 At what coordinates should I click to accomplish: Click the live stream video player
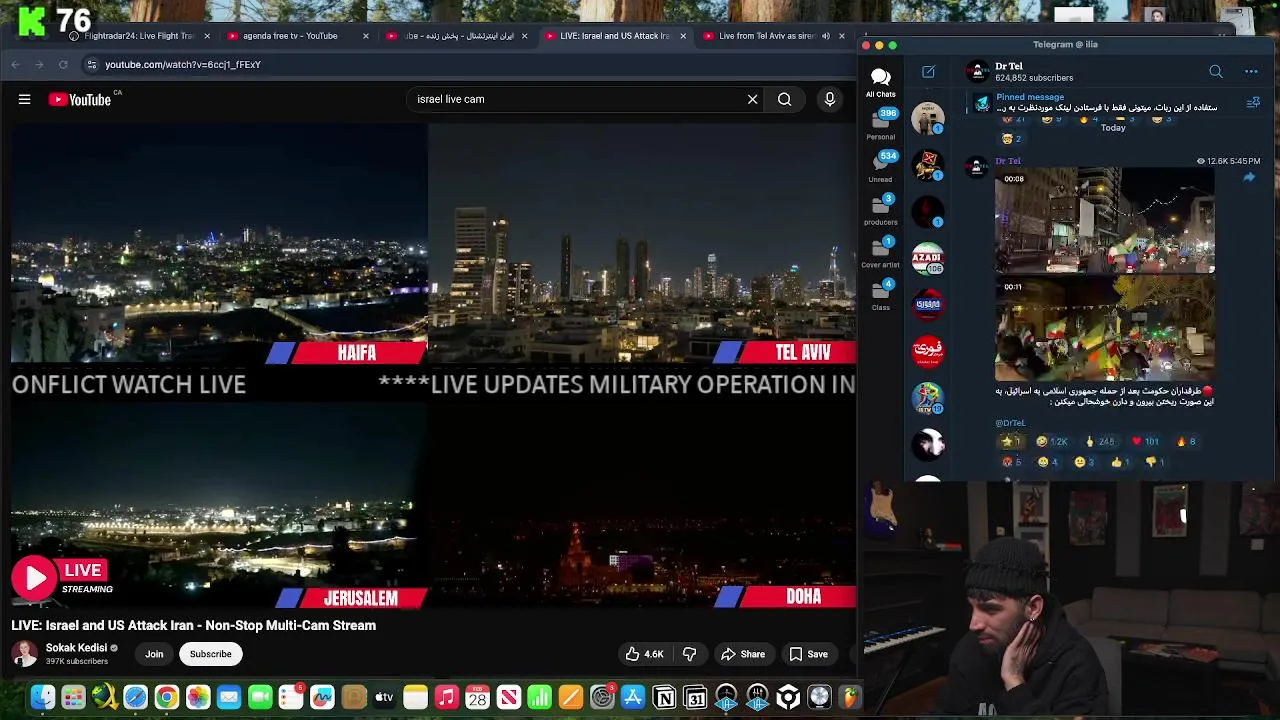[x=433, y=367]
